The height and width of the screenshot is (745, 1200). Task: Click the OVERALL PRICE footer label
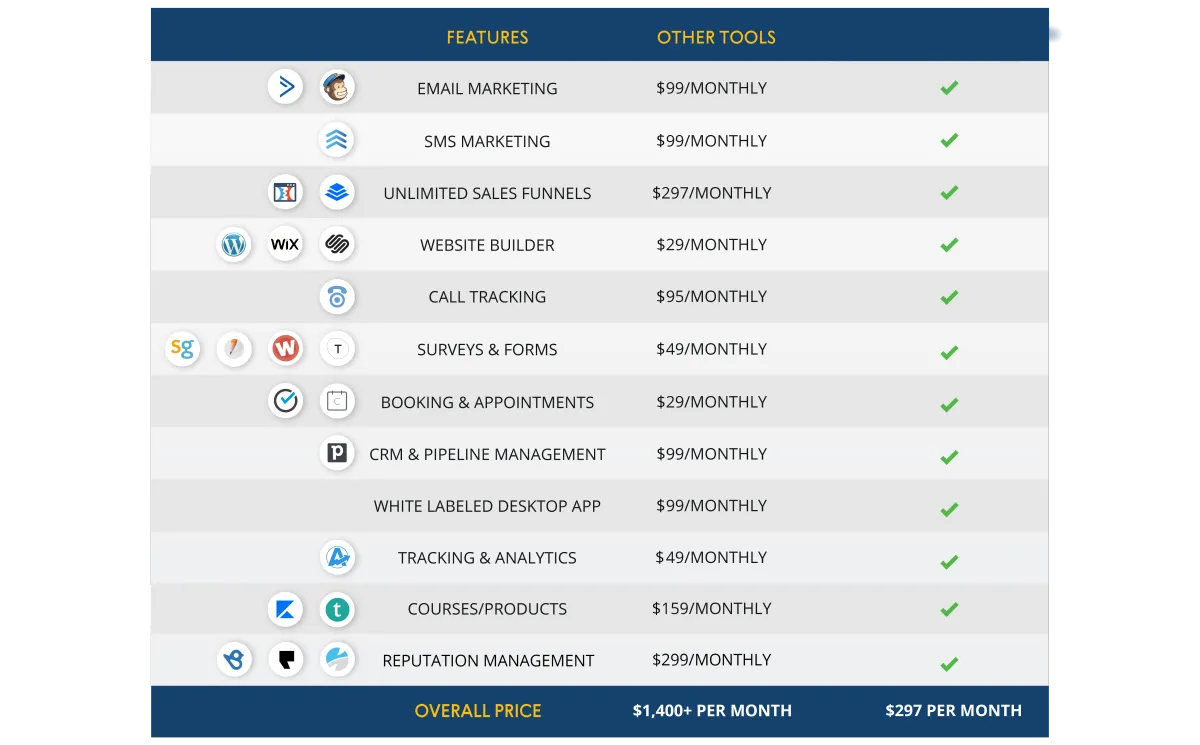click(x=478, y=711)
